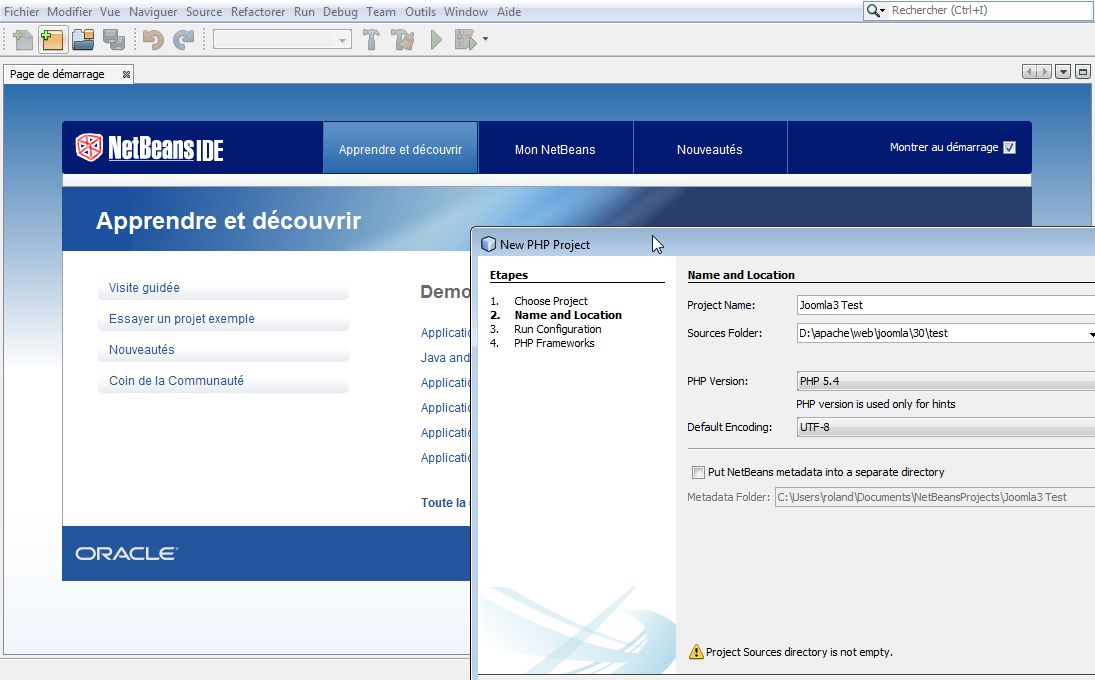Viewport: 1095px width, 680px height.
Task: Open Nouveautés link in left list
Action: click(142, 349)
